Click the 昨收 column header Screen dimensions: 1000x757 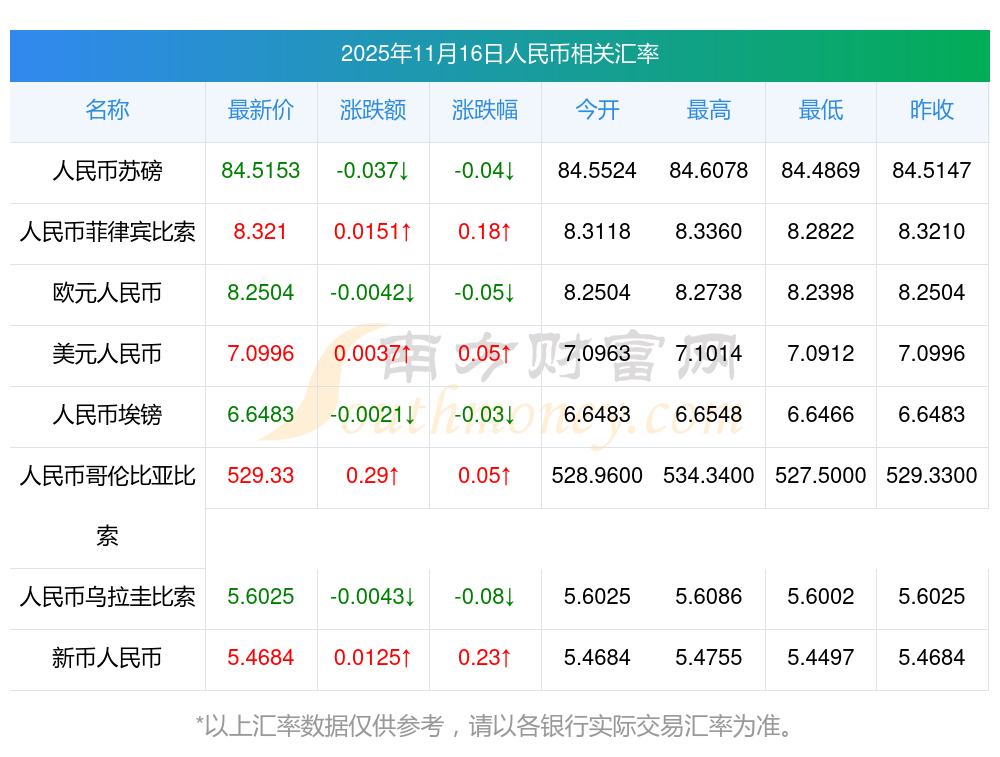tap(932, 110)
